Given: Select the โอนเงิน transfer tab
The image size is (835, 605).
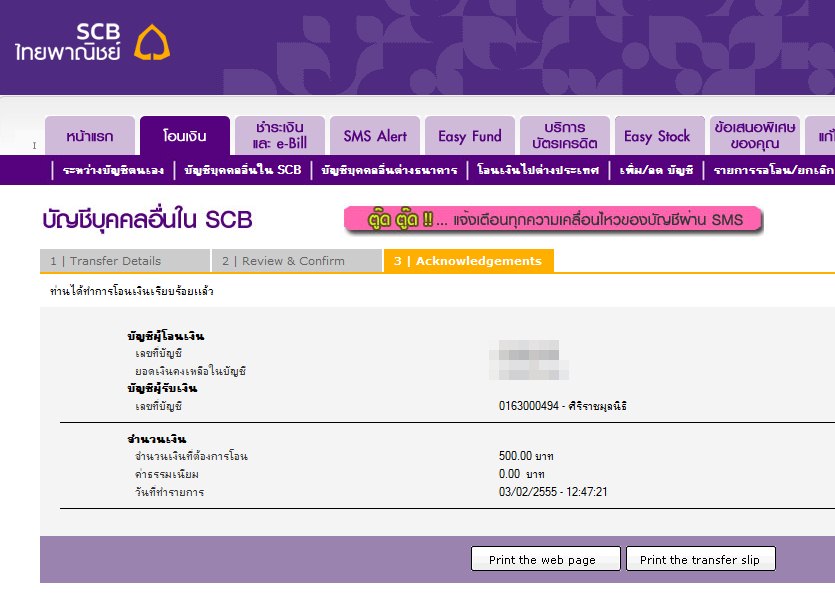Looking at the screenshot, I should (x=185, y=136).
